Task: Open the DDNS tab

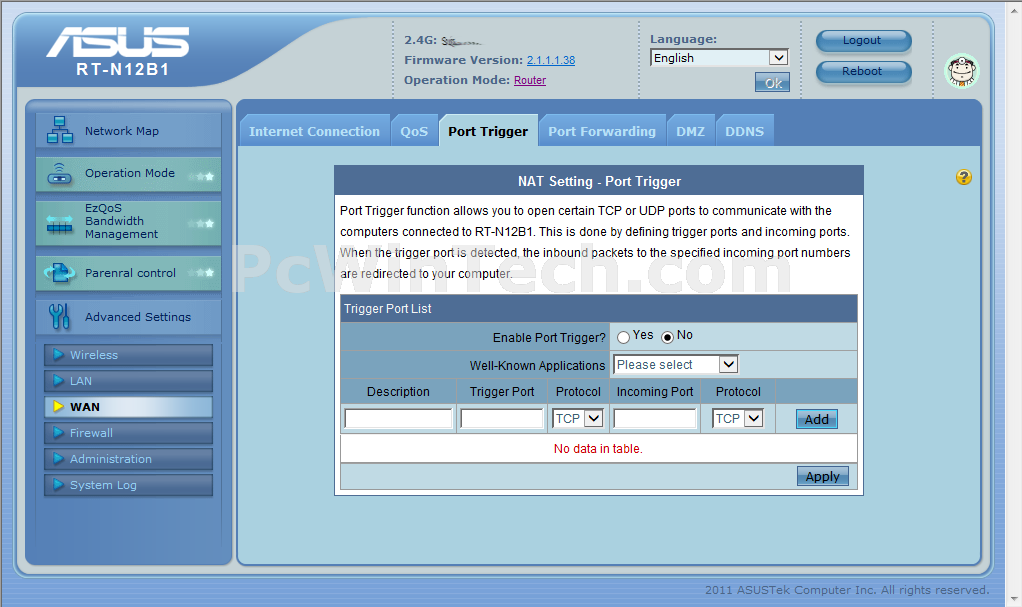Action: tap(744, 131)
